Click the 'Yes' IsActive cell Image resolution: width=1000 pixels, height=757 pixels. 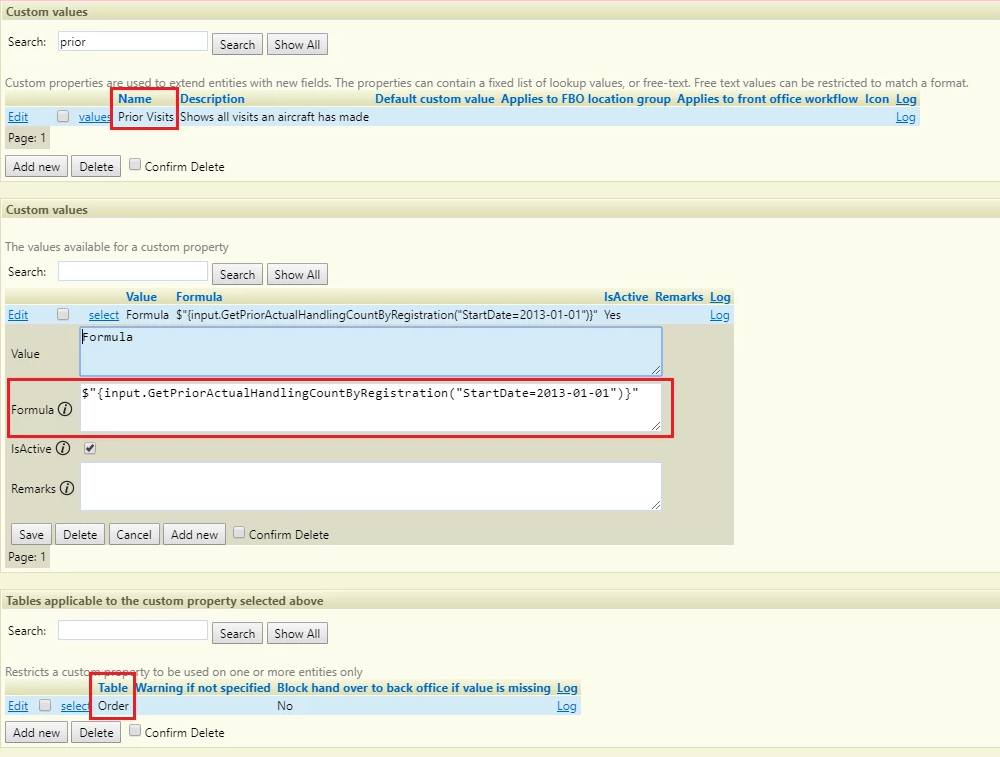pos(612,314)
